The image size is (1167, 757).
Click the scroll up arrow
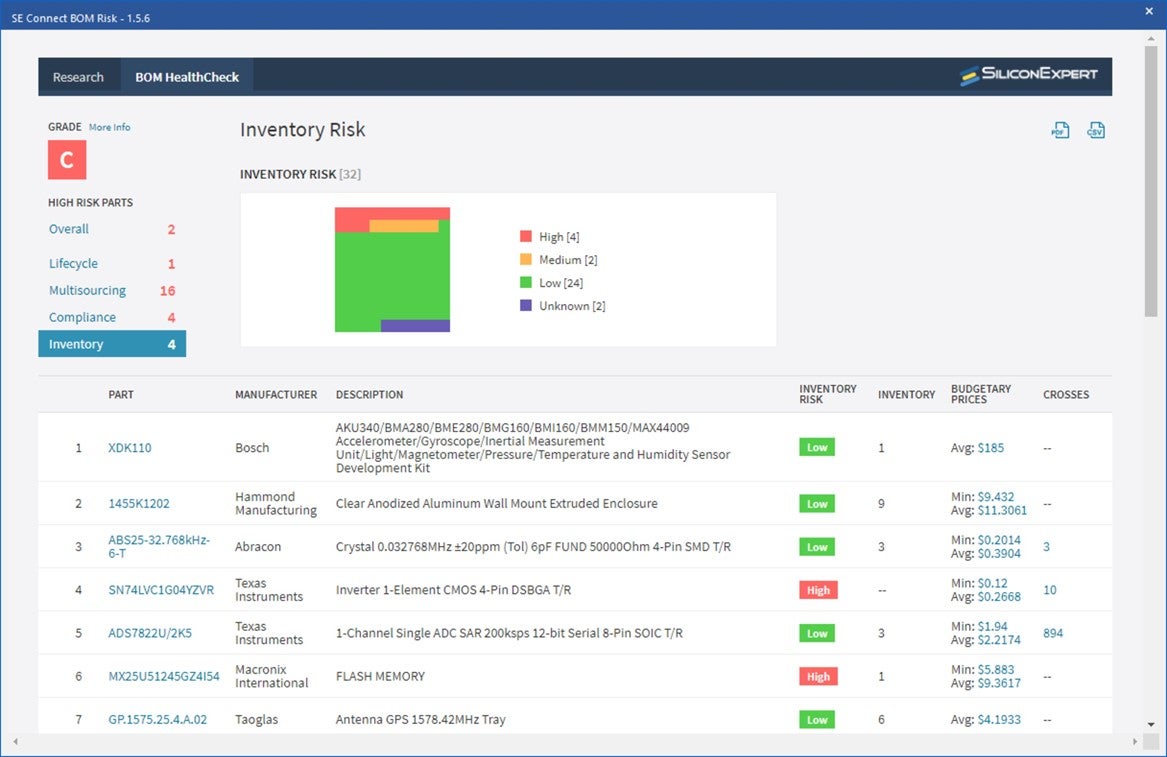[1151, 37]
